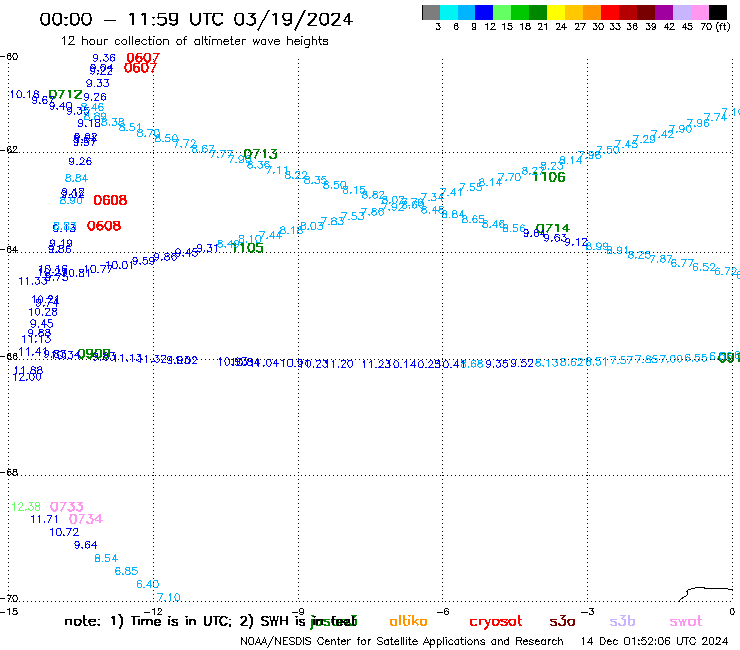Click the longitude axis label -12
The image size is (740, 650).
coord(154,612)
